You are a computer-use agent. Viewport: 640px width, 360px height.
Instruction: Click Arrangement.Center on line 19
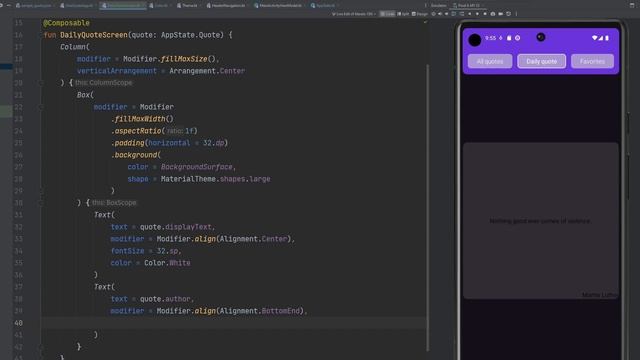207,71
